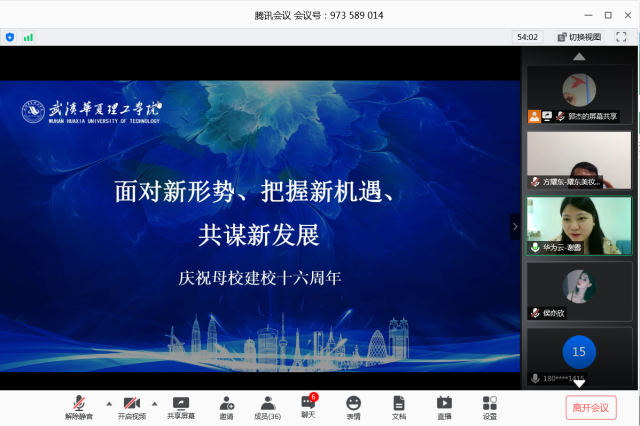Click the 54:02 meeting timer

527,37
